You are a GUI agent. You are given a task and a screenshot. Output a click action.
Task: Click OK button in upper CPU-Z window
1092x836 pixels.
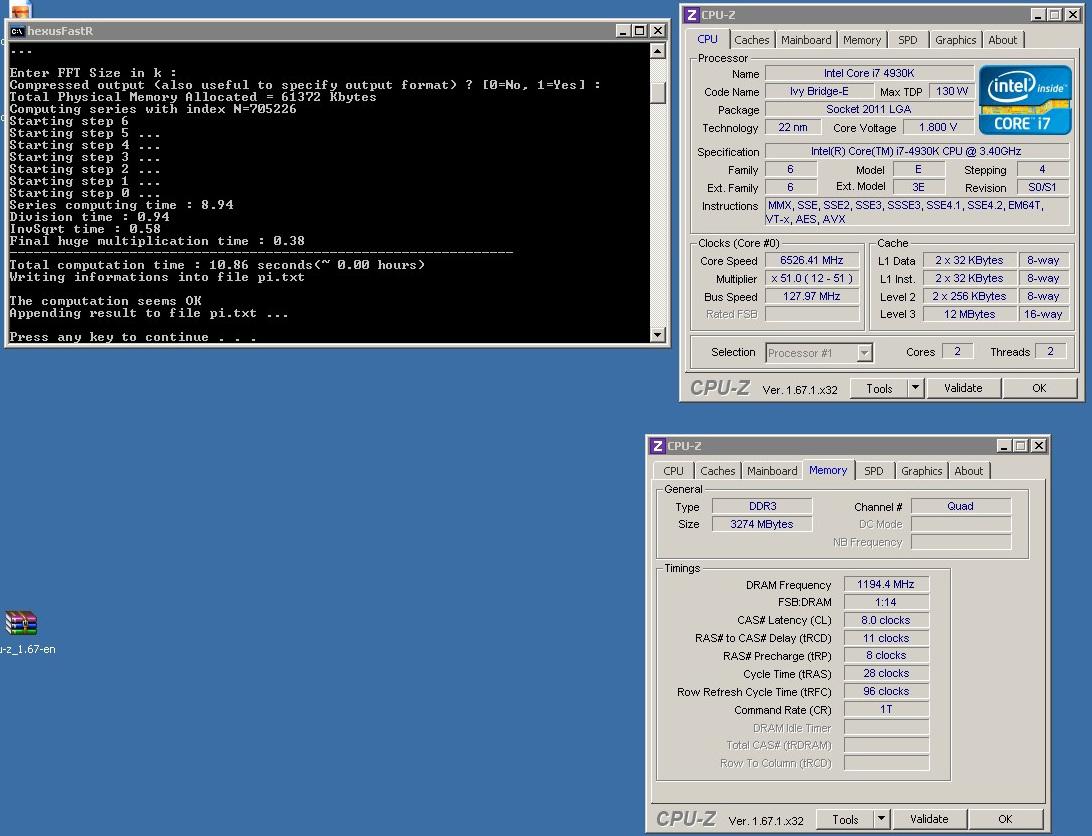(x=1039, y=388)
